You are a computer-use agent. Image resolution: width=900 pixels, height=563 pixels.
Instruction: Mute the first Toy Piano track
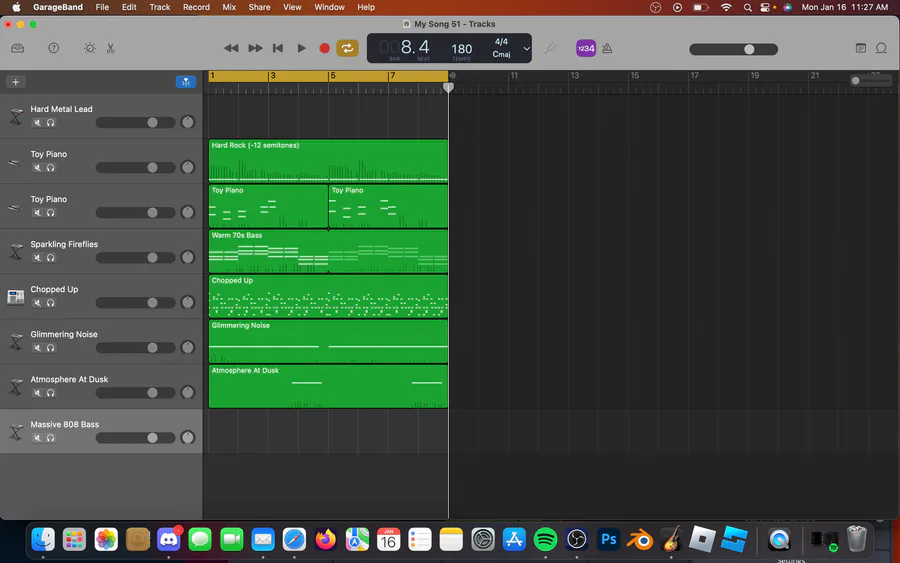(37, 168)
